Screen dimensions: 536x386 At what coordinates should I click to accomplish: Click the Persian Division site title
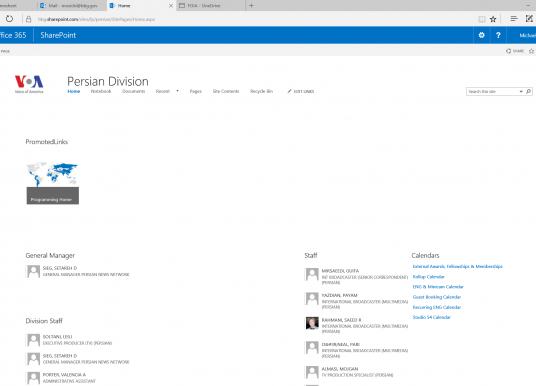point(108,81)
